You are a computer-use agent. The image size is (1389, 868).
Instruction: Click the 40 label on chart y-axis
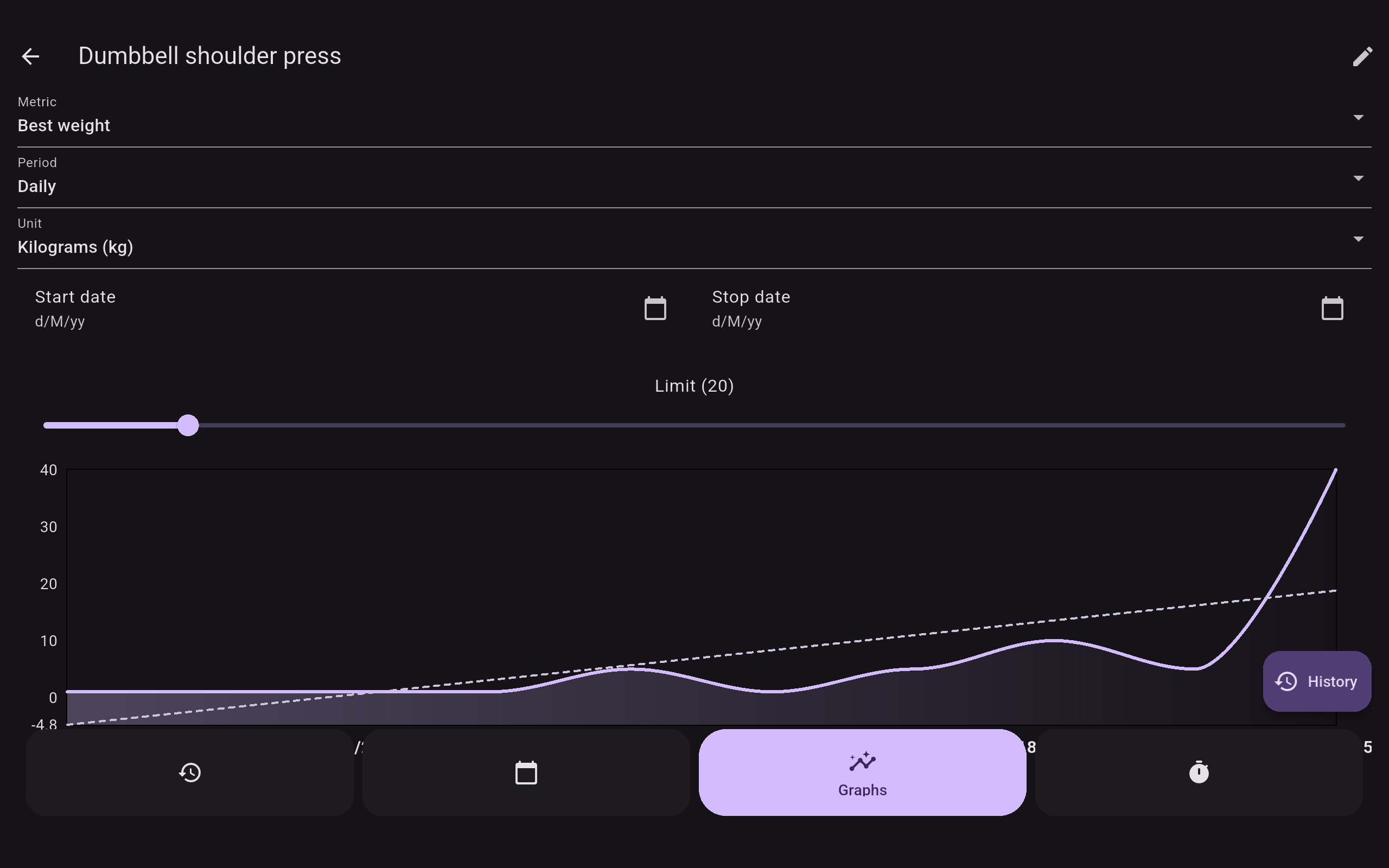[x=49, y=470]
